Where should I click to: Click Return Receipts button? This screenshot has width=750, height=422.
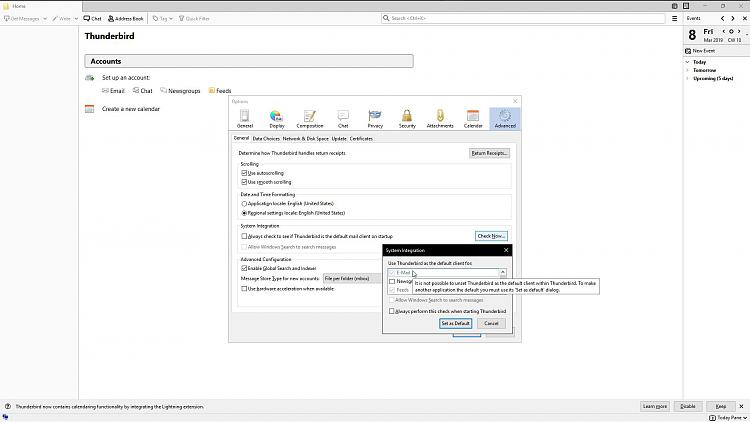click(x=489, y=153)
